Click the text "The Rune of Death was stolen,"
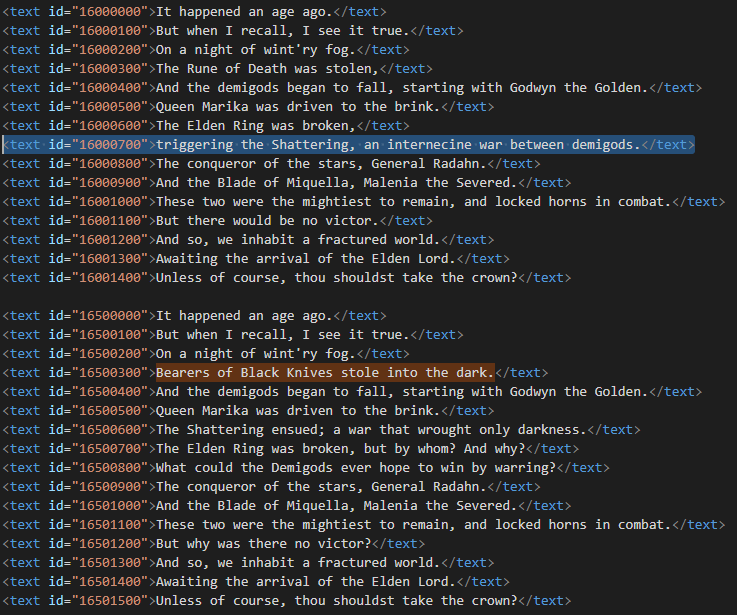The image size is (737, 615). point(267,69)
